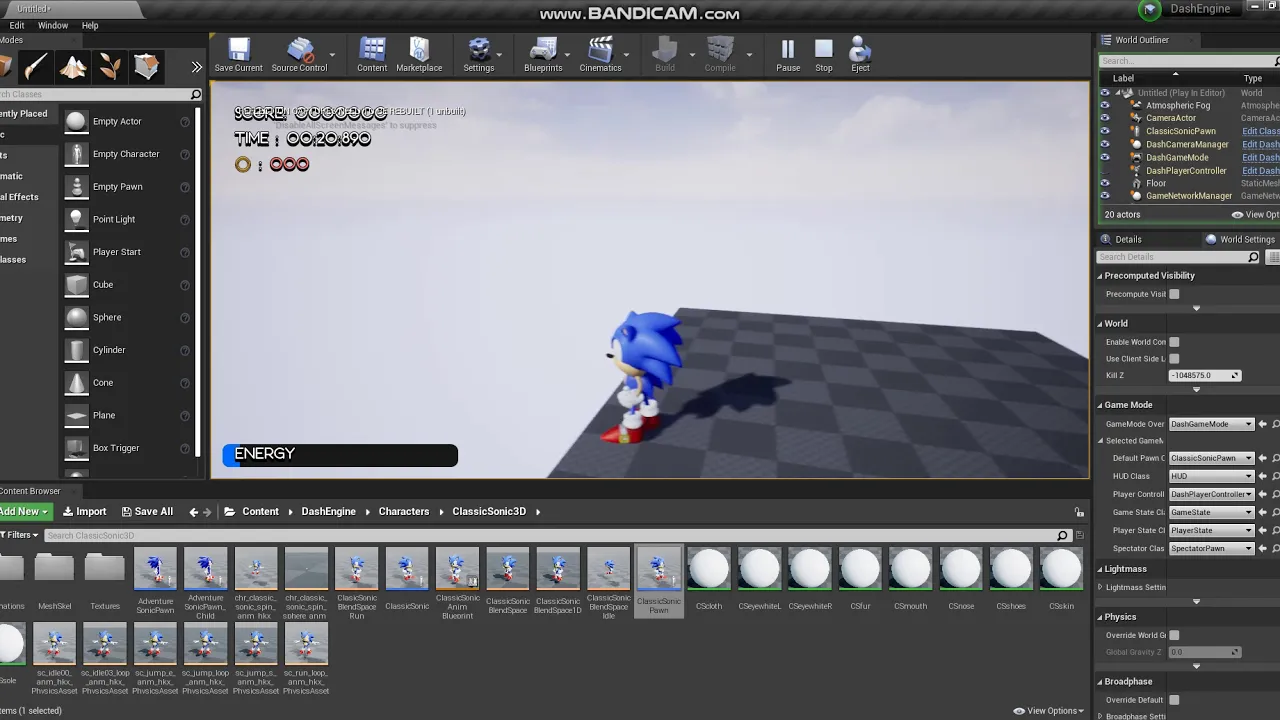The height and width of the screenshot is (720, 1280).
Task: Open the Marketplace toolbar icon
Action: pyautogui.click(x=419, y=55)
